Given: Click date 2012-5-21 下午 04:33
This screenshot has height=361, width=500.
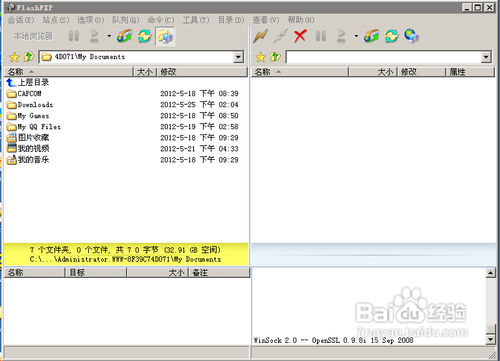Looking at the screenshot, I should click(x=199, y=149).
